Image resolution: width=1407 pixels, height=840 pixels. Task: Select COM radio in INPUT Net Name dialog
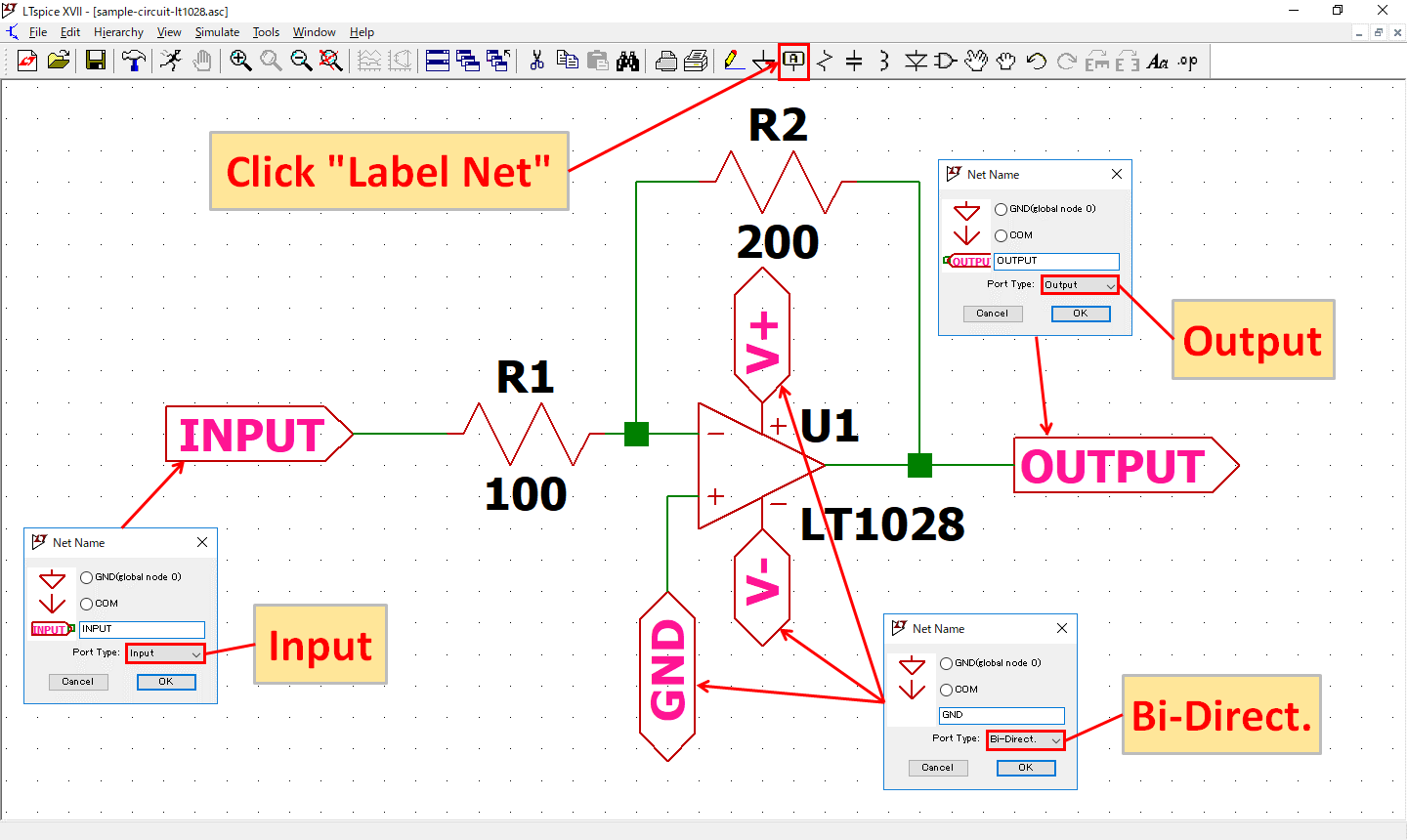click(x=86, y=604)
